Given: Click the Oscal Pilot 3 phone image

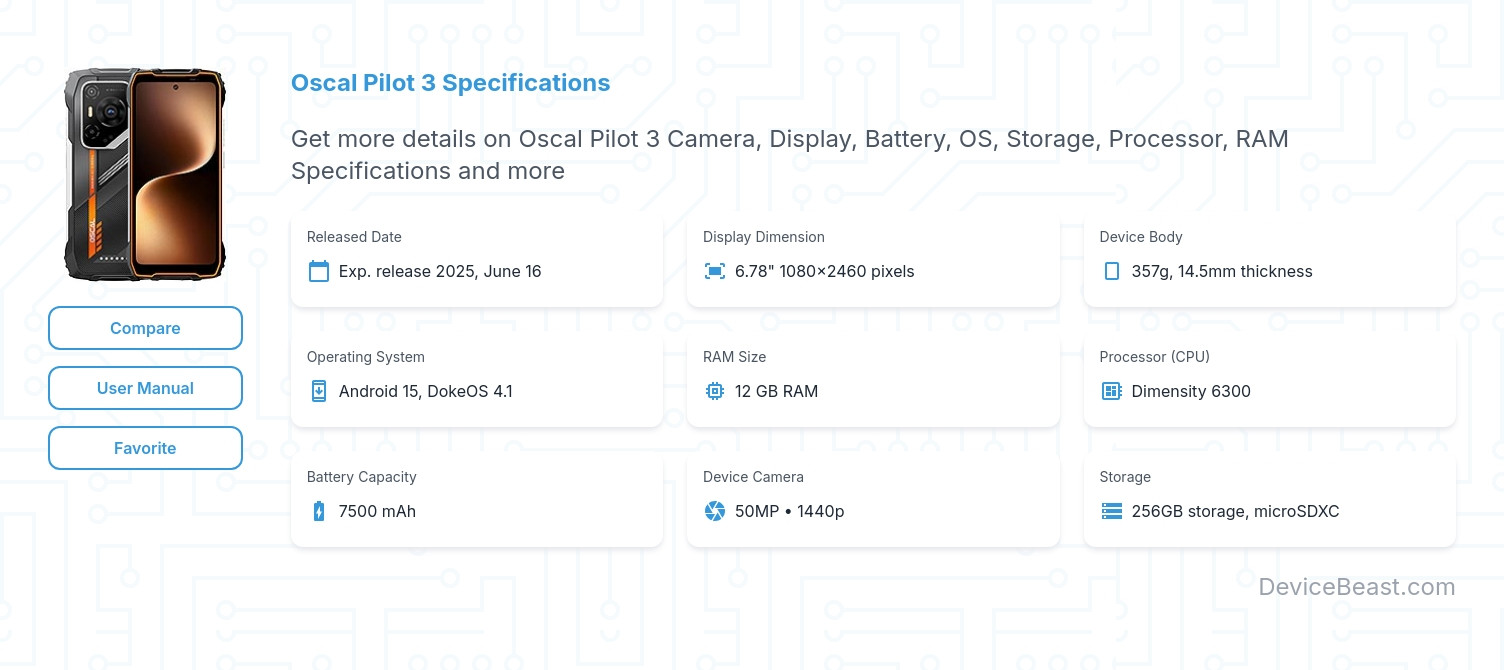Looking at the screenshot, I should 145,176.
